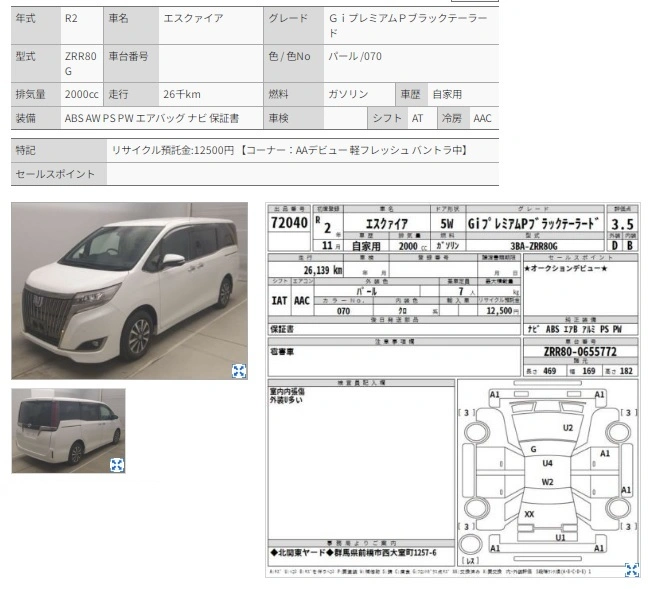Click lot number 72040 on the sheet

point(289,223)
